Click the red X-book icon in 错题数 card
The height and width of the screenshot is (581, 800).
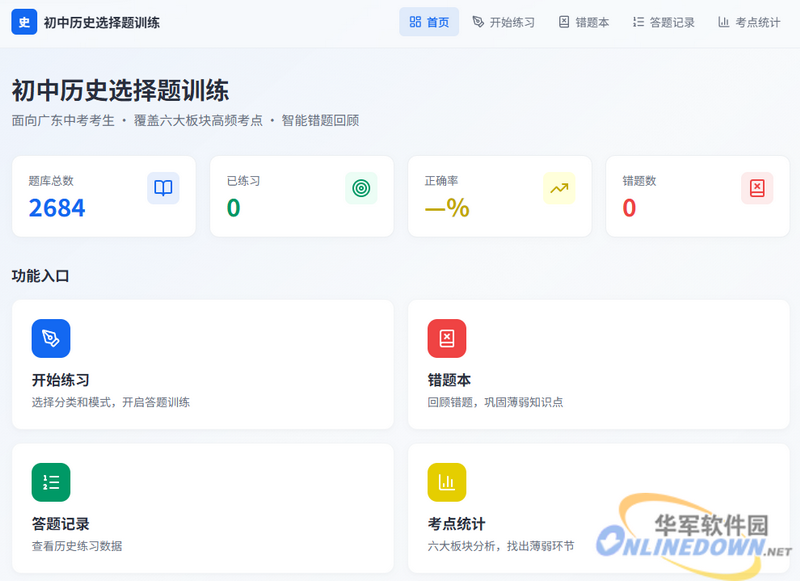(x=757, y=188)
